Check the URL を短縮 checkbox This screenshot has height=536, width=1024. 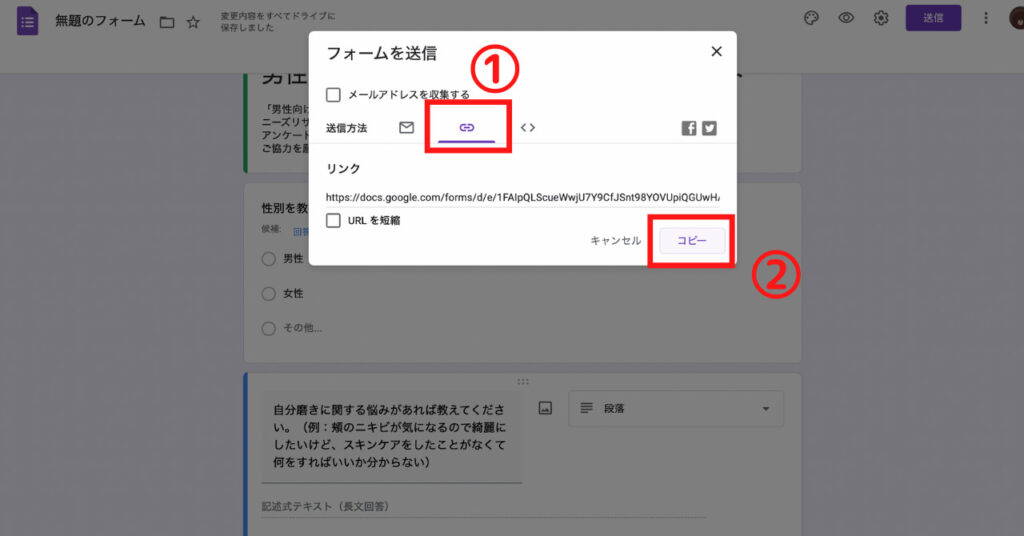click(334, 220)
